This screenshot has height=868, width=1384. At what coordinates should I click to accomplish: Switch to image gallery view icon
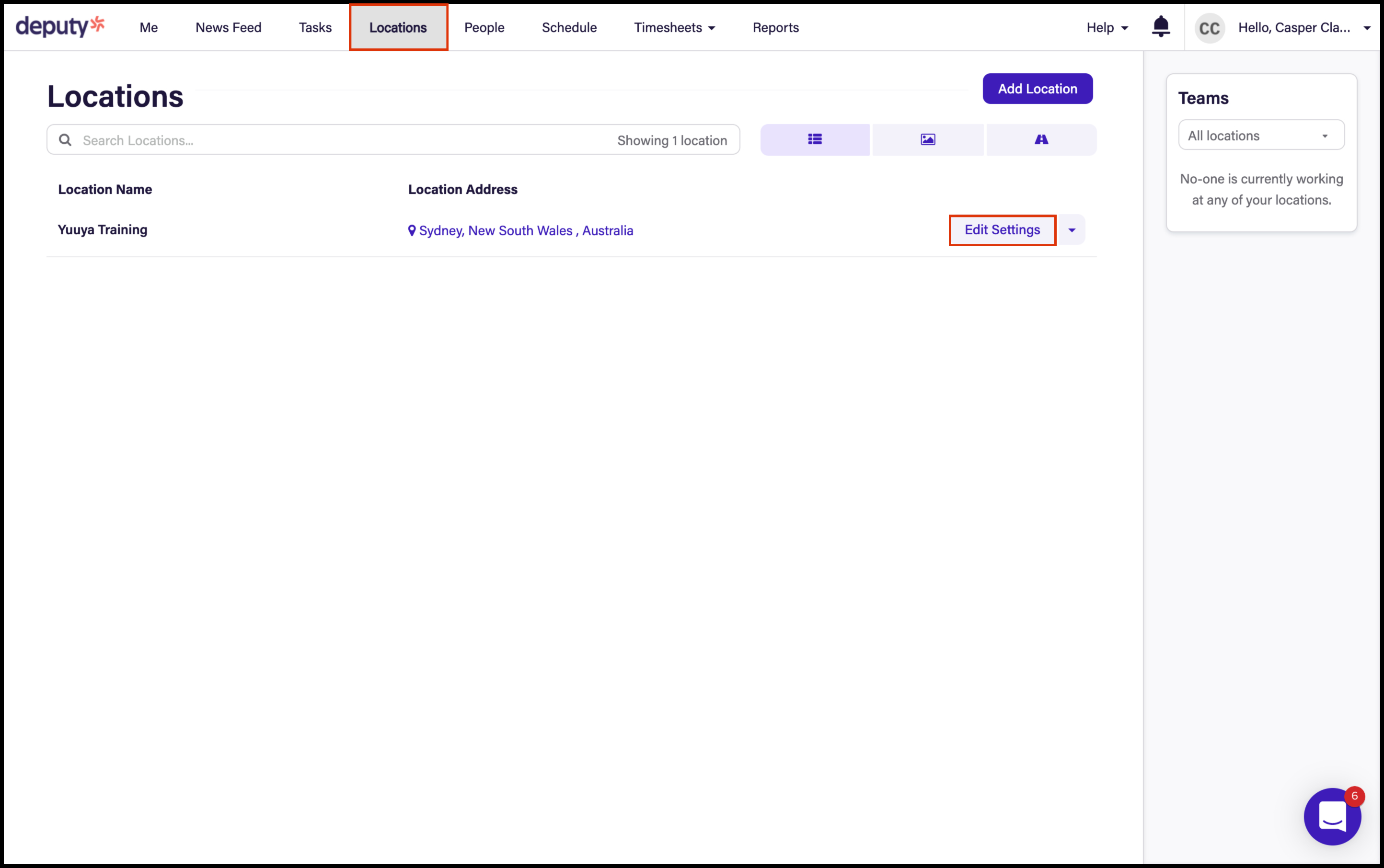[x=927, y=139]
